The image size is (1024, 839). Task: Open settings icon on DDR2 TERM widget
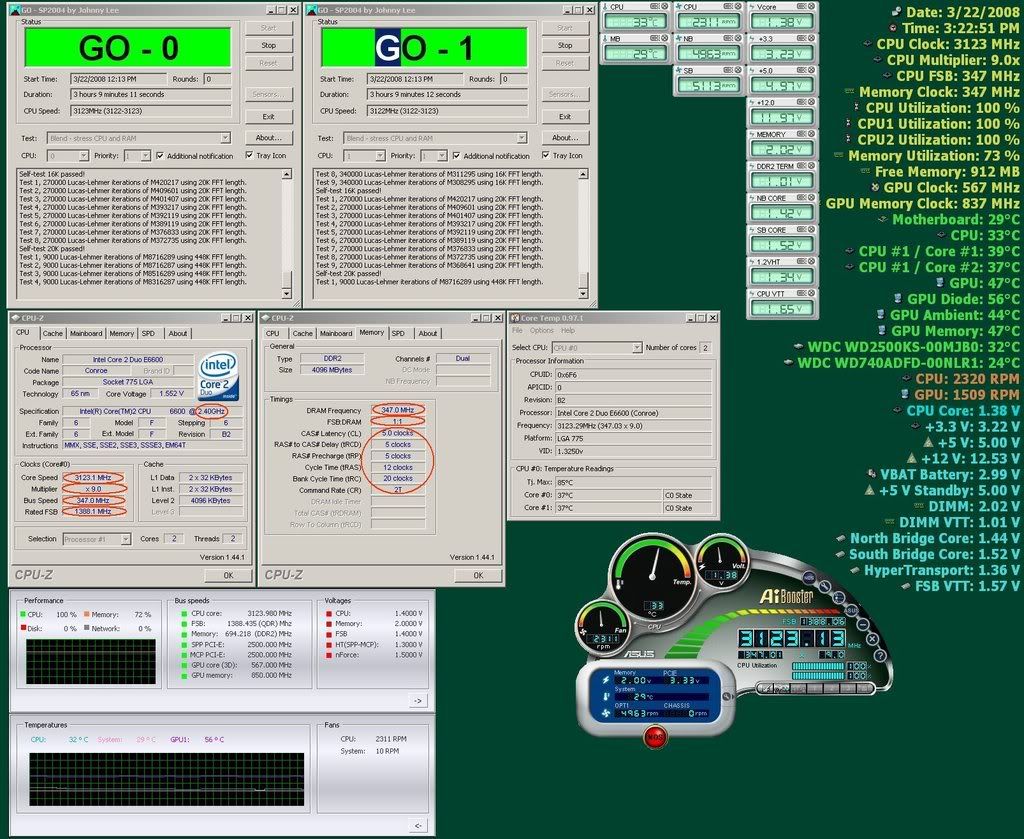tap(801, 166)
